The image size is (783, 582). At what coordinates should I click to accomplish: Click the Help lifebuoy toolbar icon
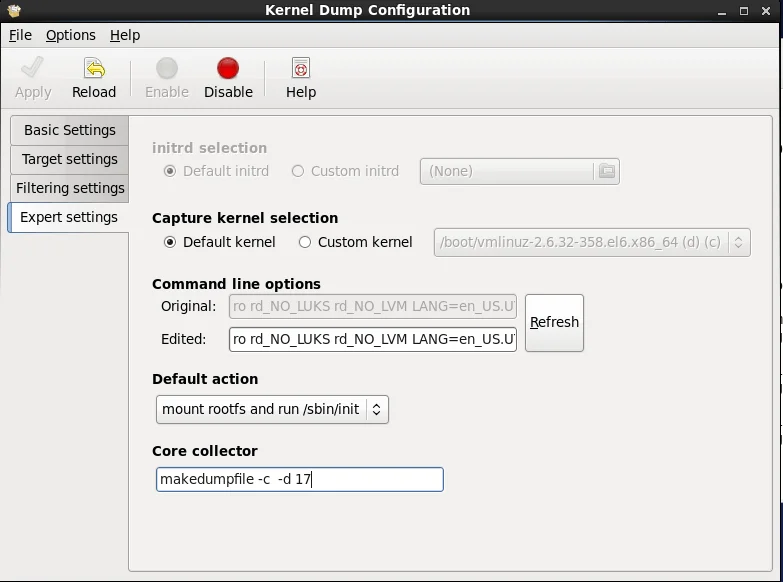click(x=300, y=69)
